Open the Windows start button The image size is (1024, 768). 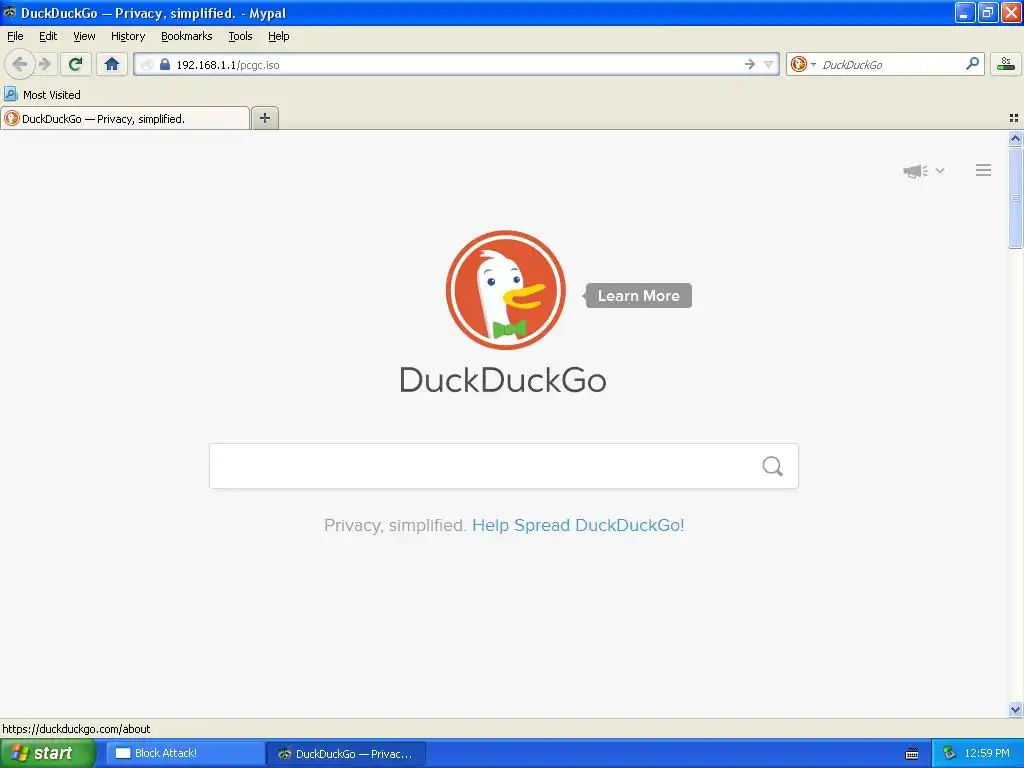pos(47,754)
